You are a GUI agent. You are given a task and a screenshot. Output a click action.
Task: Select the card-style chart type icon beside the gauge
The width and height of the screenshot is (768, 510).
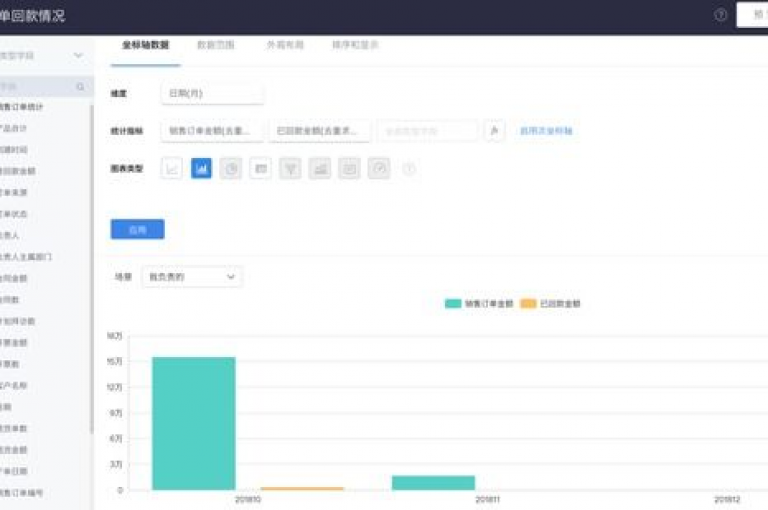(349, 169)
